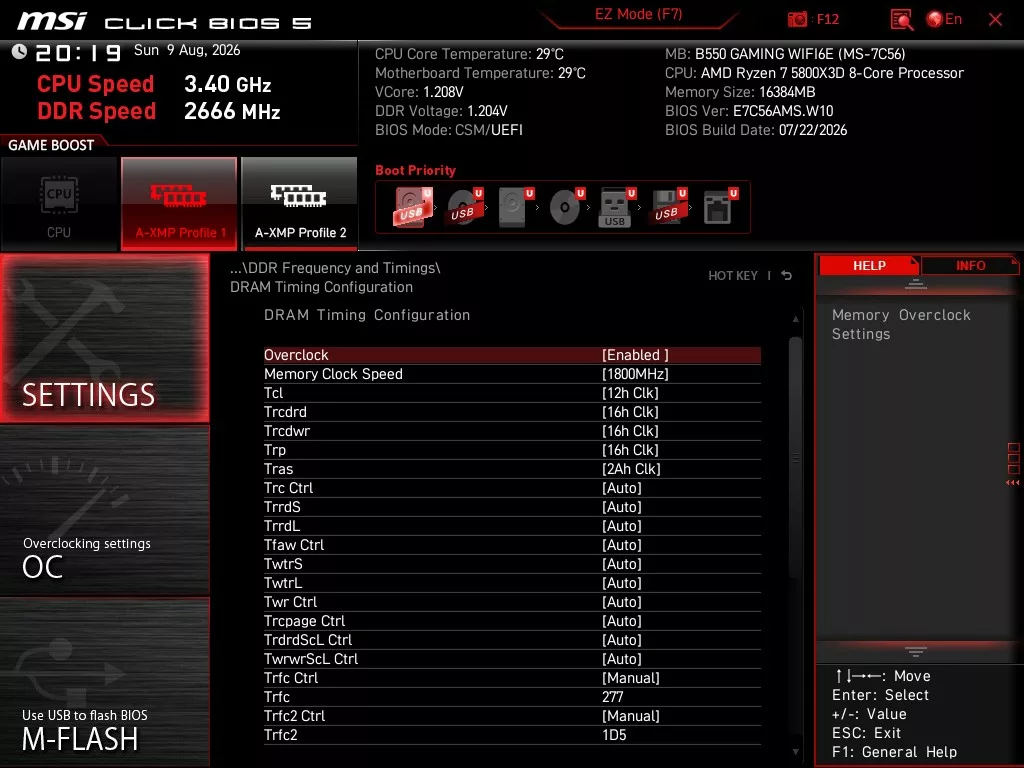Change Trcdrd 16h Clk value
This screenshot has width=1024, height=768.
coord(512,412)
